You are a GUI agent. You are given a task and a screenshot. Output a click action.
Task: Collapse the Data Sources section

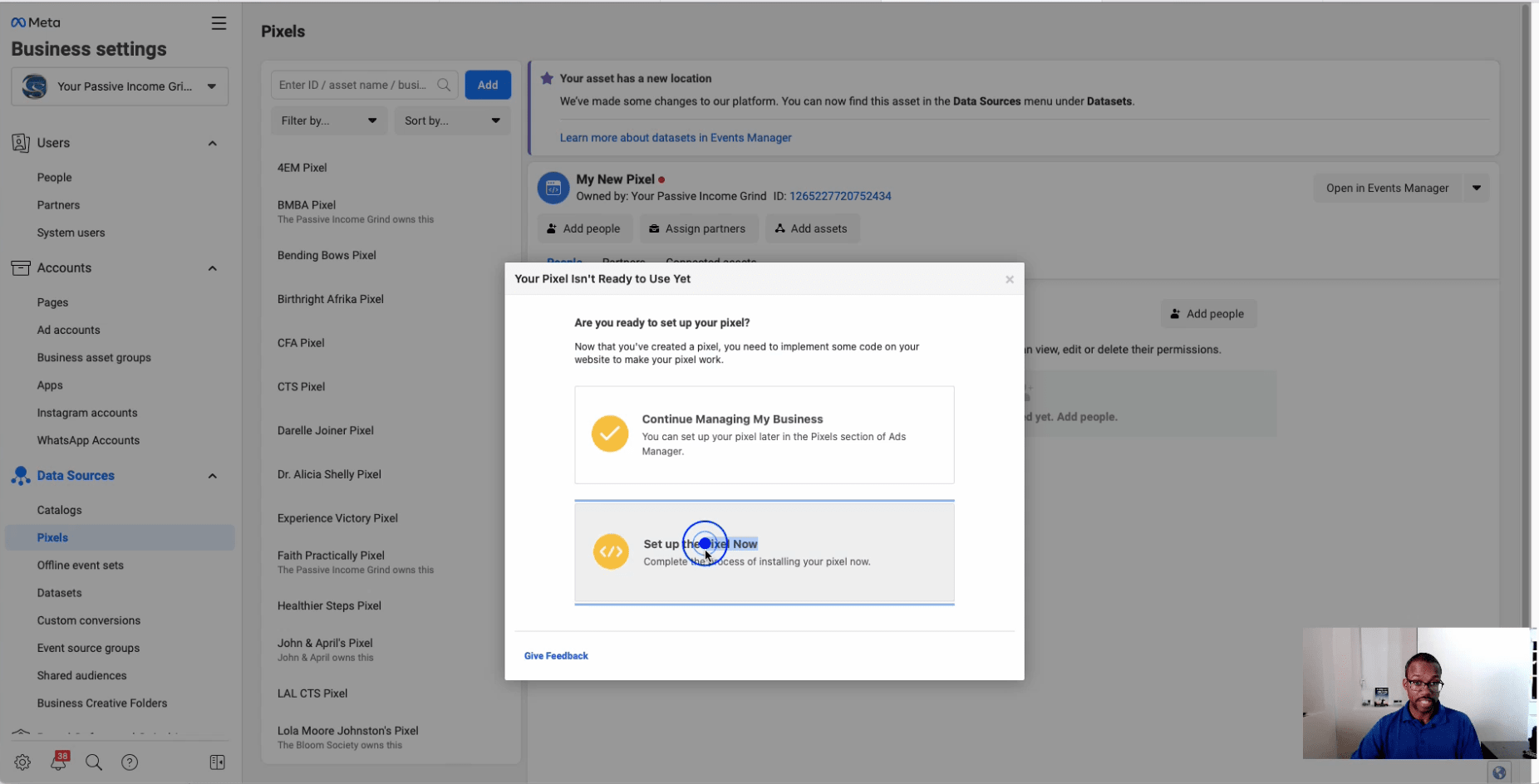pyautogui.click(x=213, y=476)
